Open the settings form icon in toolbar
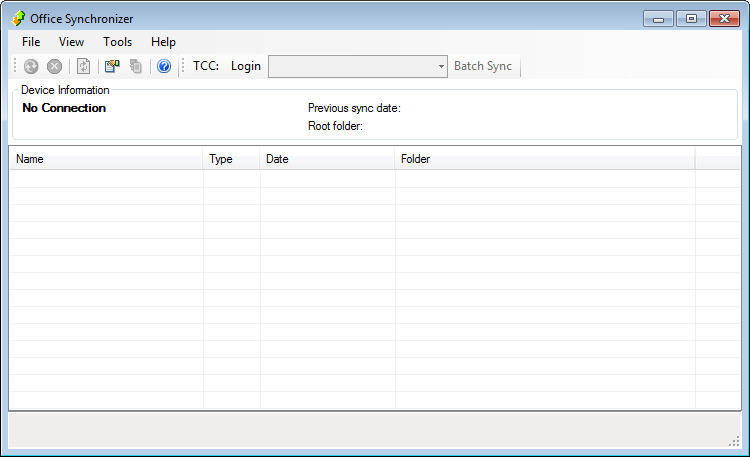Screen dimensions: 750x457 (x=112, y=66)
